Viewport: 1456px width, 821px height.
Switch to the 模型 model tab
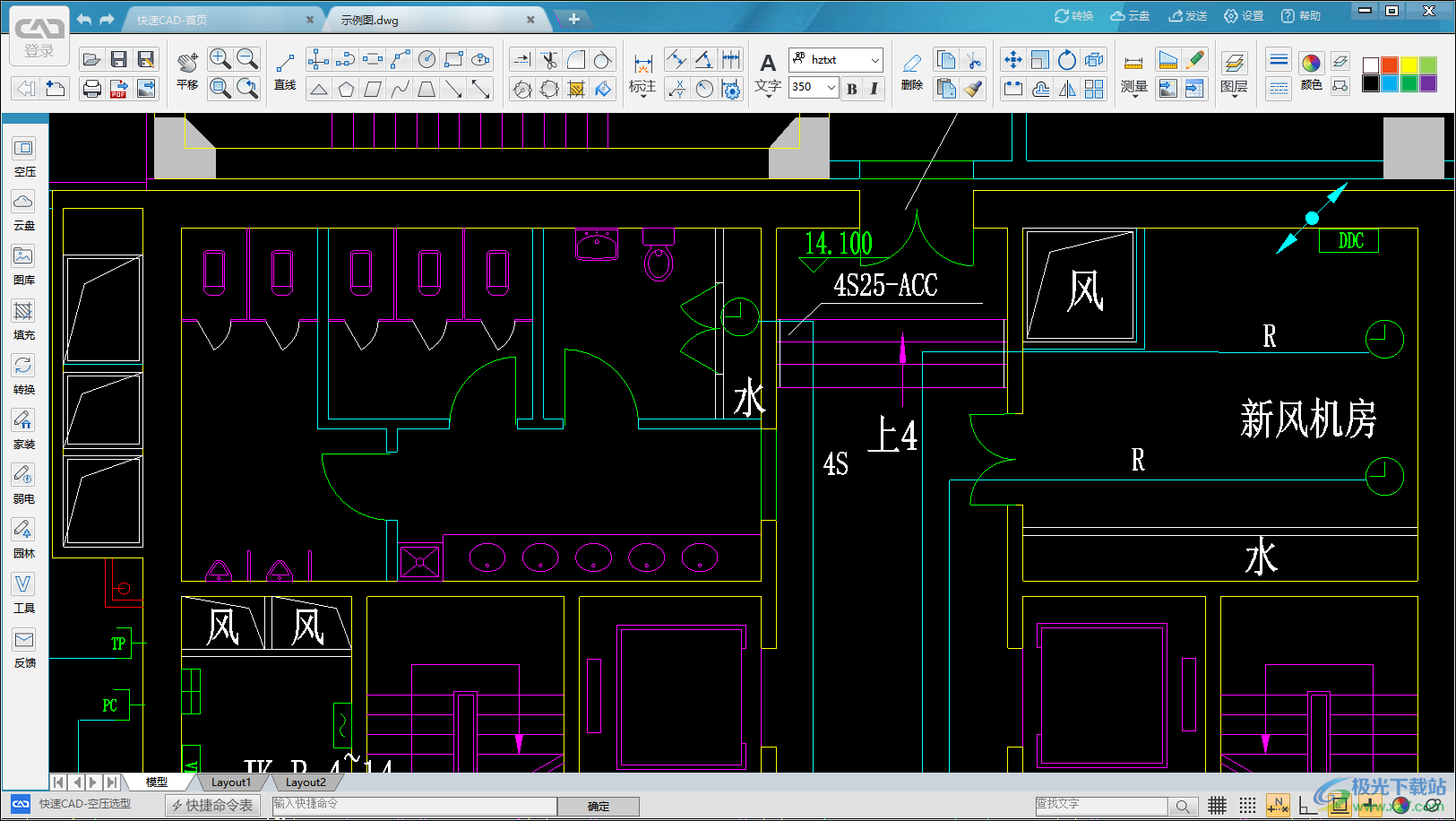point(157,782)
